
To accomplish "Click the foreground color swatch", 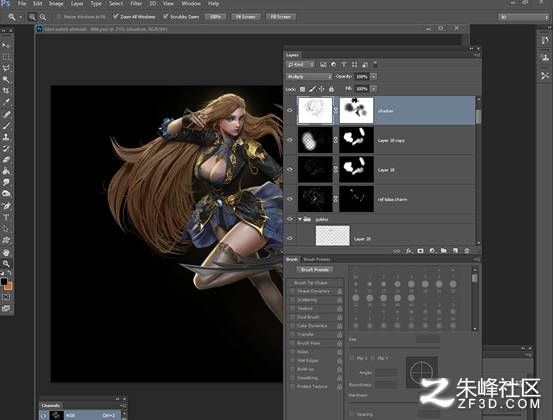I will click(x=4, y=281).
